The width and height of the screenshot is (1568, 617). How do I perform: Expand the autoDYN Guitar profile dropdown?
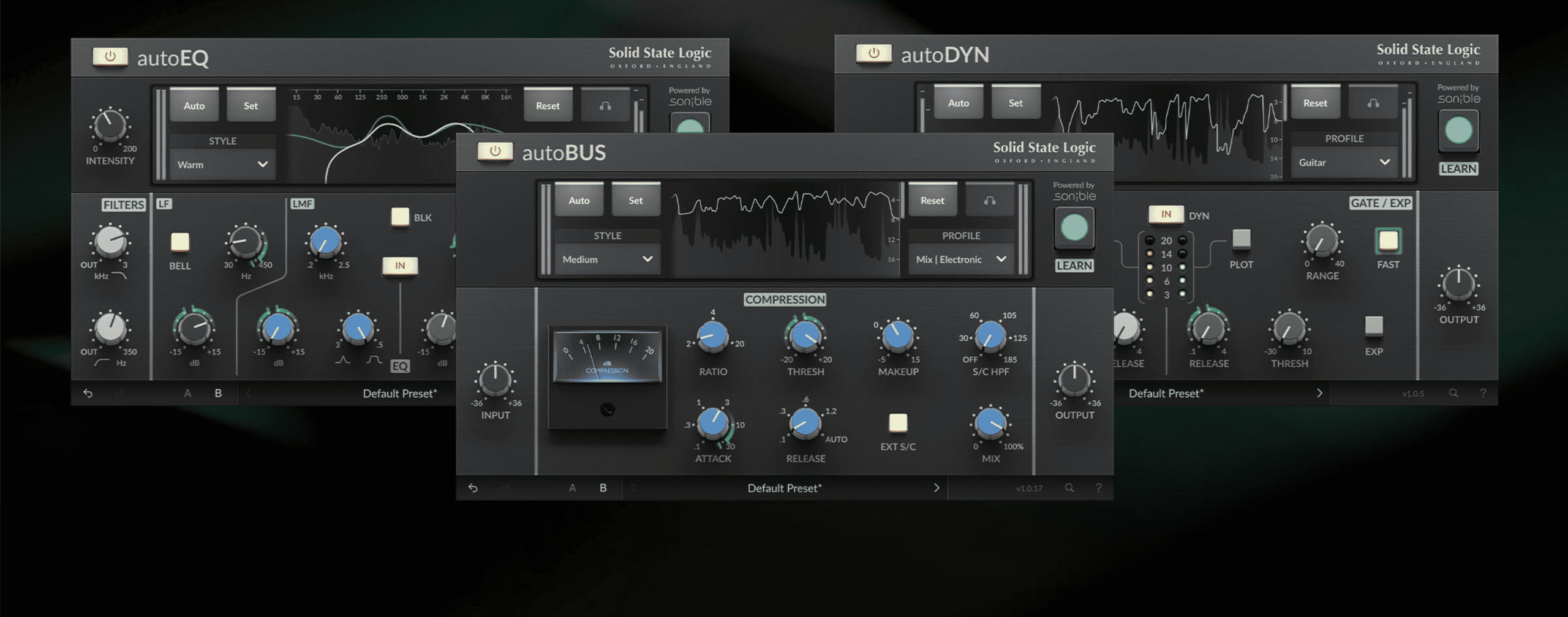pyautogui.click(x=1344, y=163)
